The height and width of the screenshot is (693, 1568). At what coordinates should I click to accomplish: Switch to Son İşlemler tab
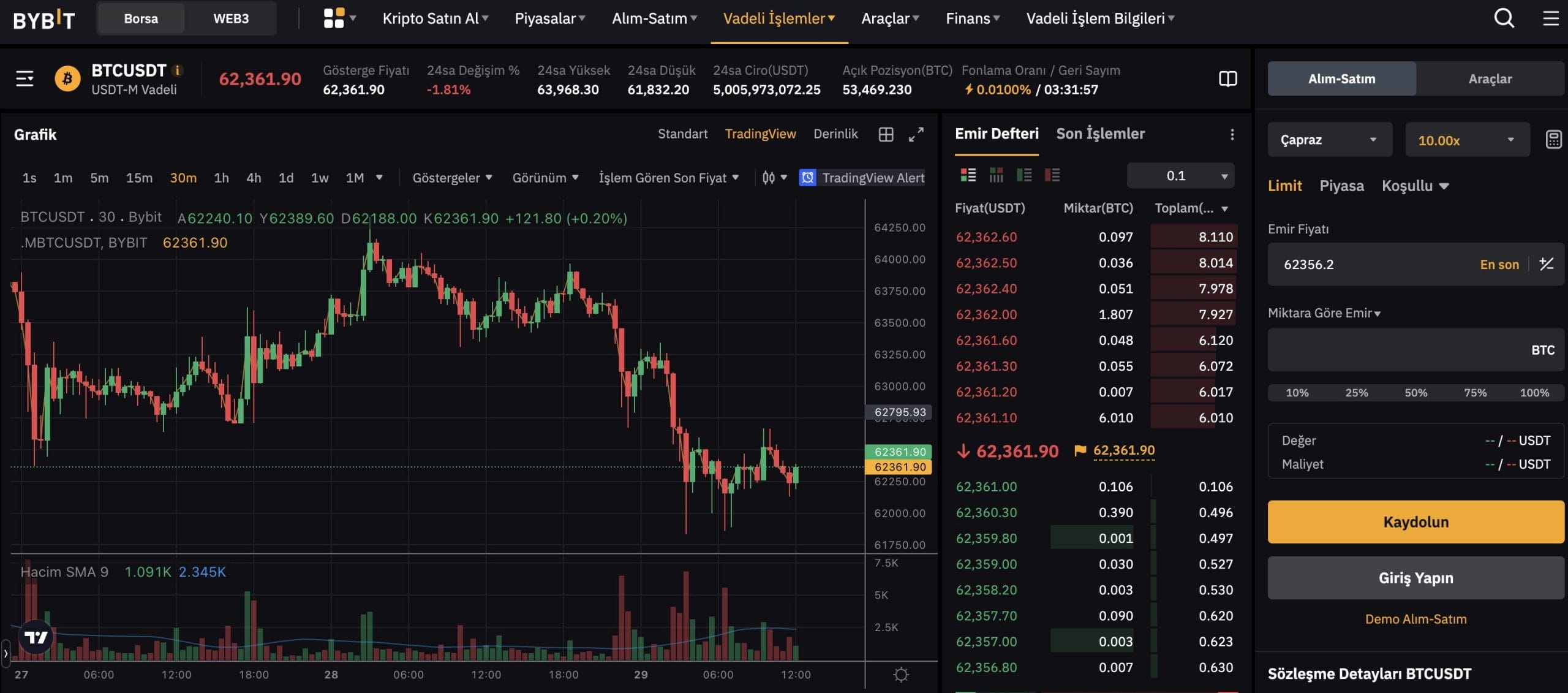(1100, 134)
